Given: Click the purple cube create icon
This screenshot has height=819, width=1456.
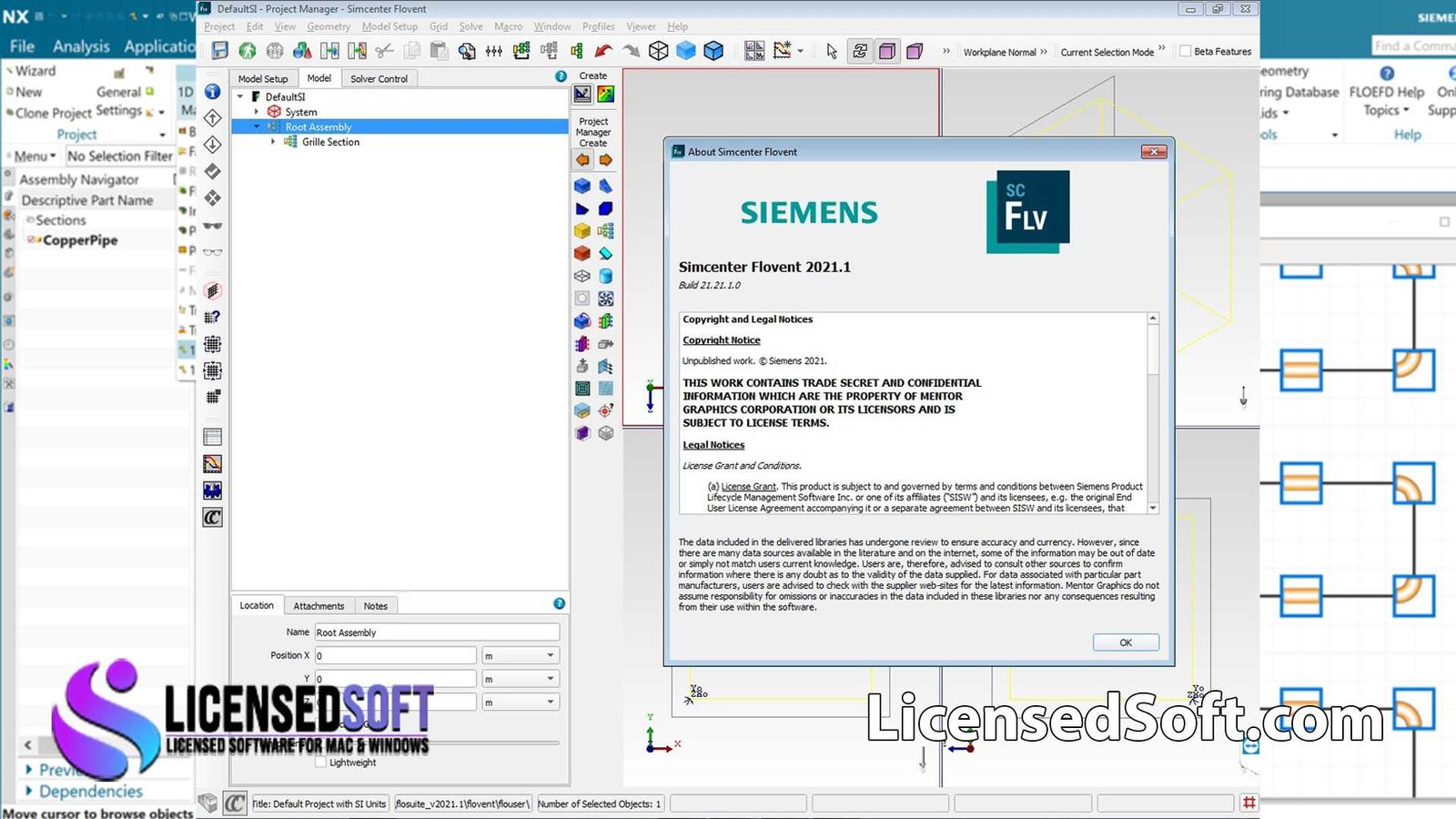Looking at the screenshot, I should coord(582,433).
